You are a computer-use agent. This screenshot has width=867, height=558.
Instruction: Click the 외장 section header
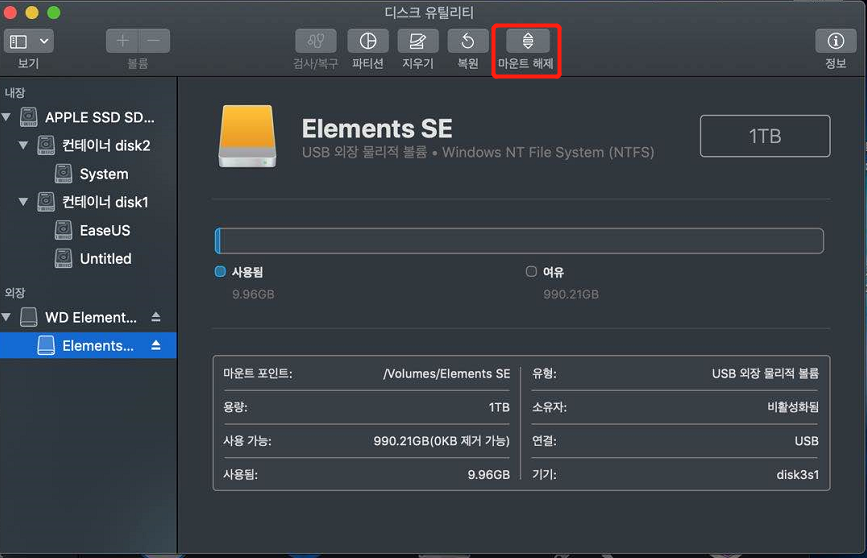click(x=15, y=293)
